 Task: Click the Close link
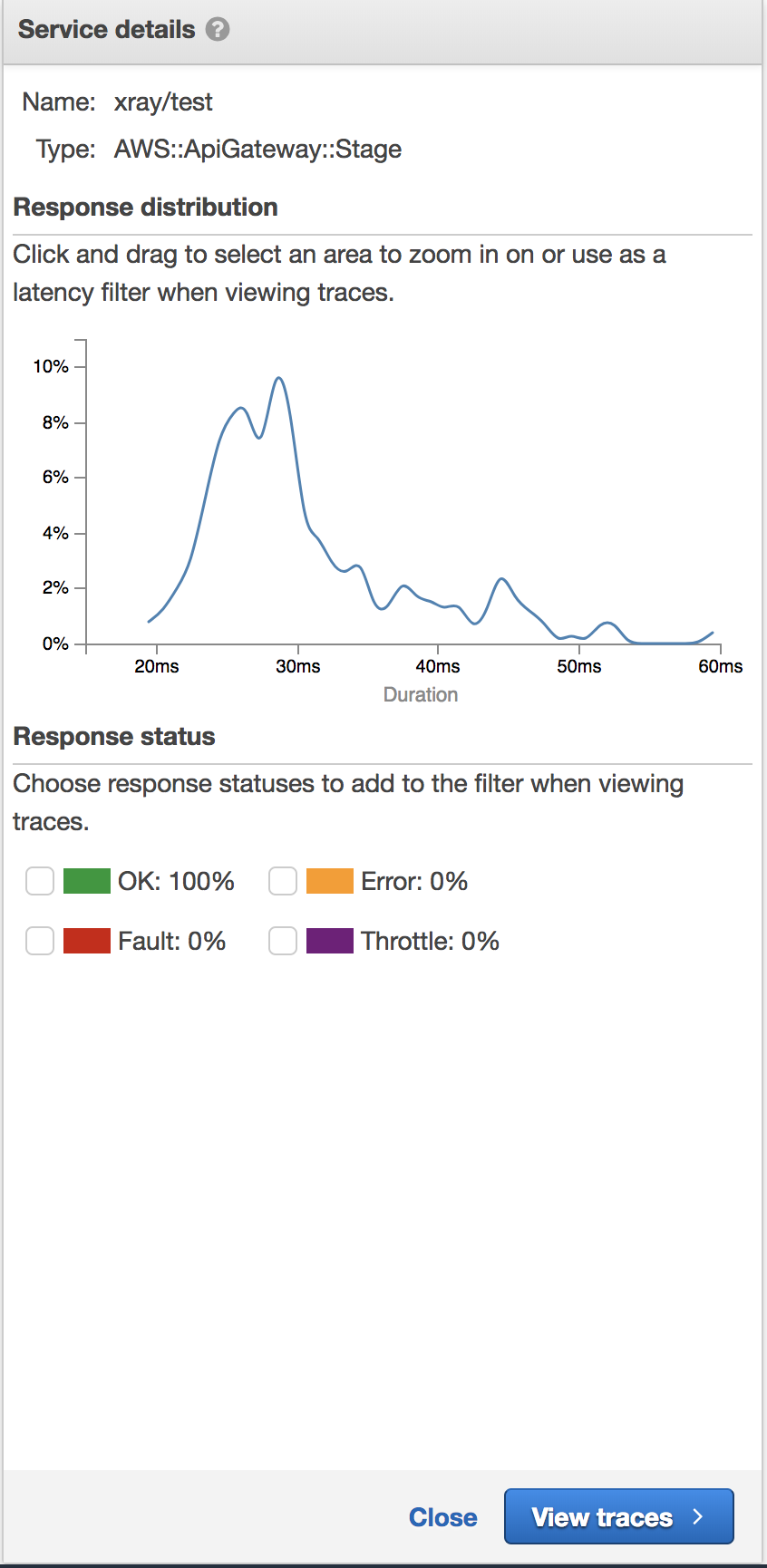coord(442,1516)
